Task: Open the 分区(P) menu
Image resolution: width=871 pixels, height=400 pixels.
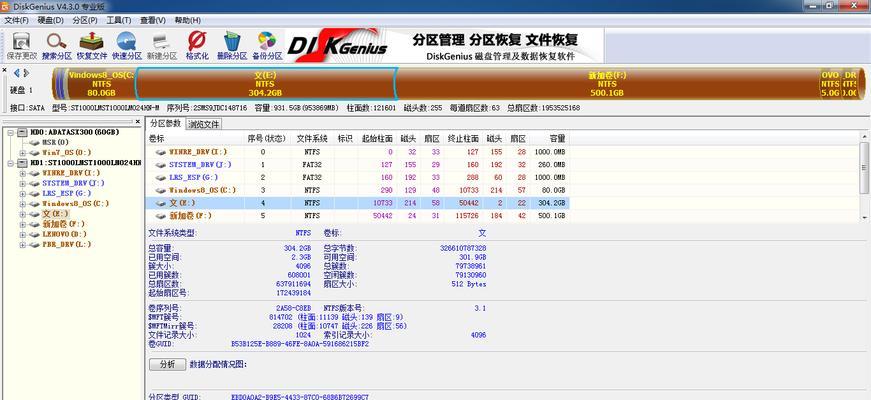Action: 85,20
